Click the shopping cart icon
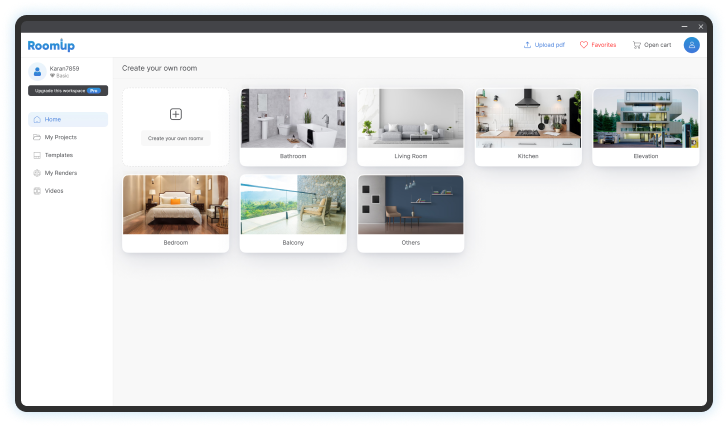The height and width of the screenshot is (427, 728). pos(636,45)
